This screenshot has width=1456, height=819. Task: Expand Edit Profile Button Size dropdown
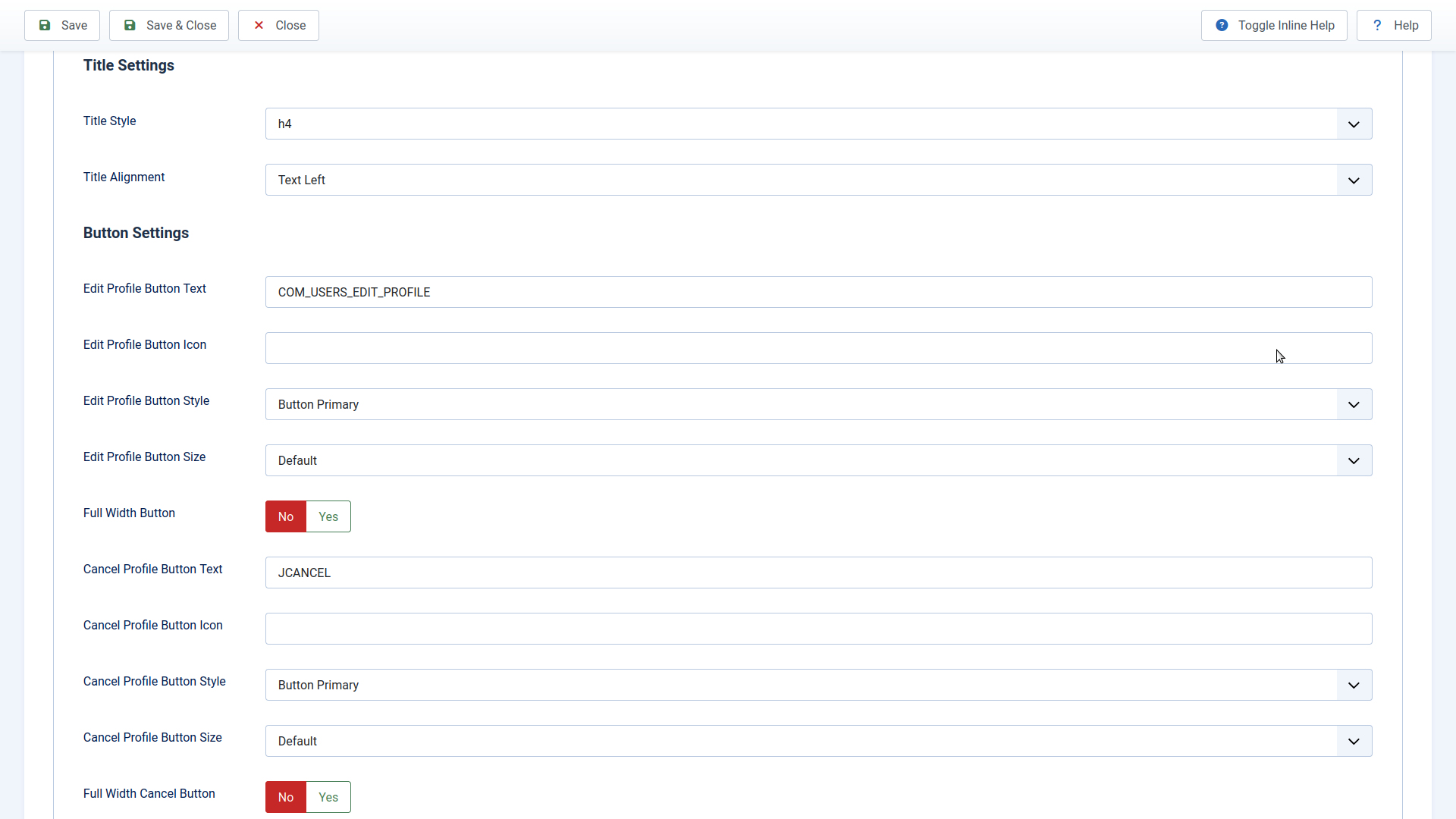click(x=818, y=460)
